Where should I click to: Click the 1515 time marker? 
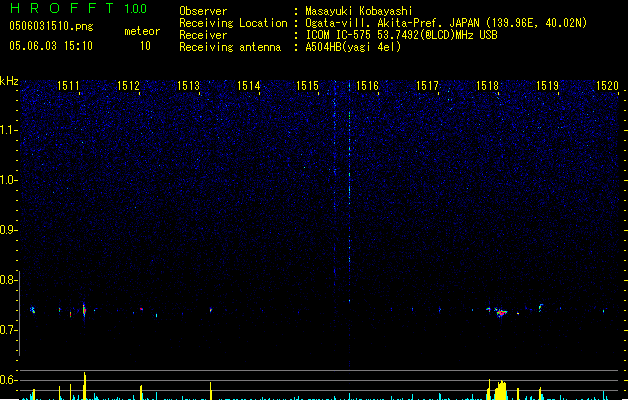pyautogui.click(x=307, y=86)
